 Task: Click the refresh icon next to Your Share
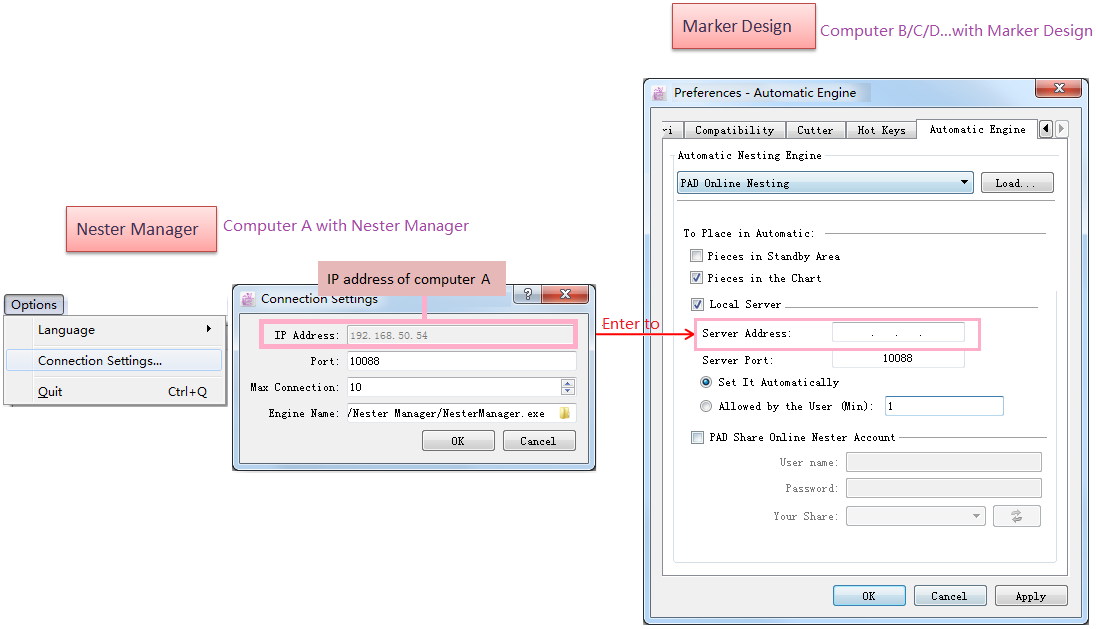(1016, 516)
